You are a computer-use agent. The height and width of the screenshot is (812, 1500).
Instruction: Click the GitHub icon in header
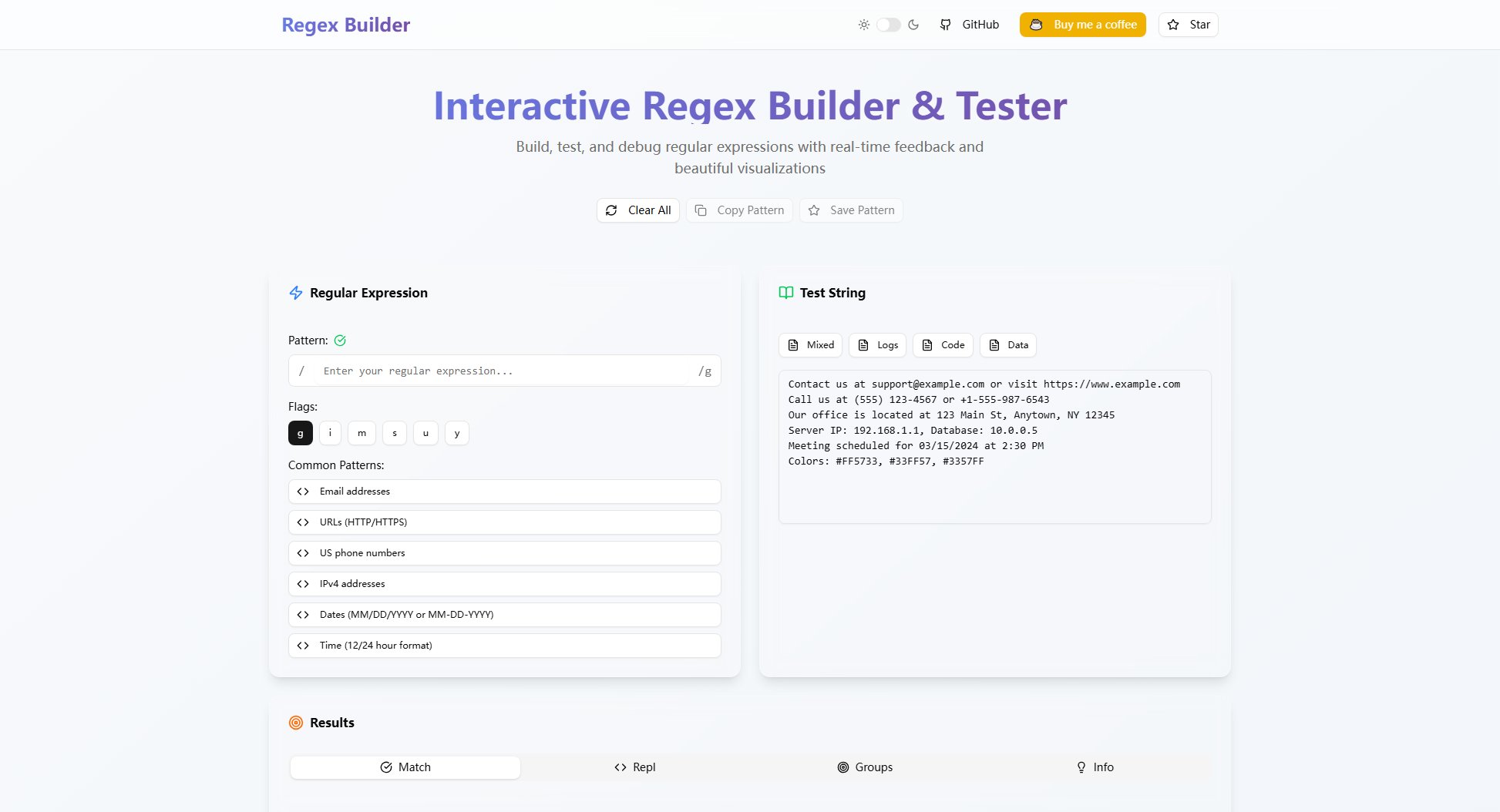pyautogui.click(x=945, y=25)
